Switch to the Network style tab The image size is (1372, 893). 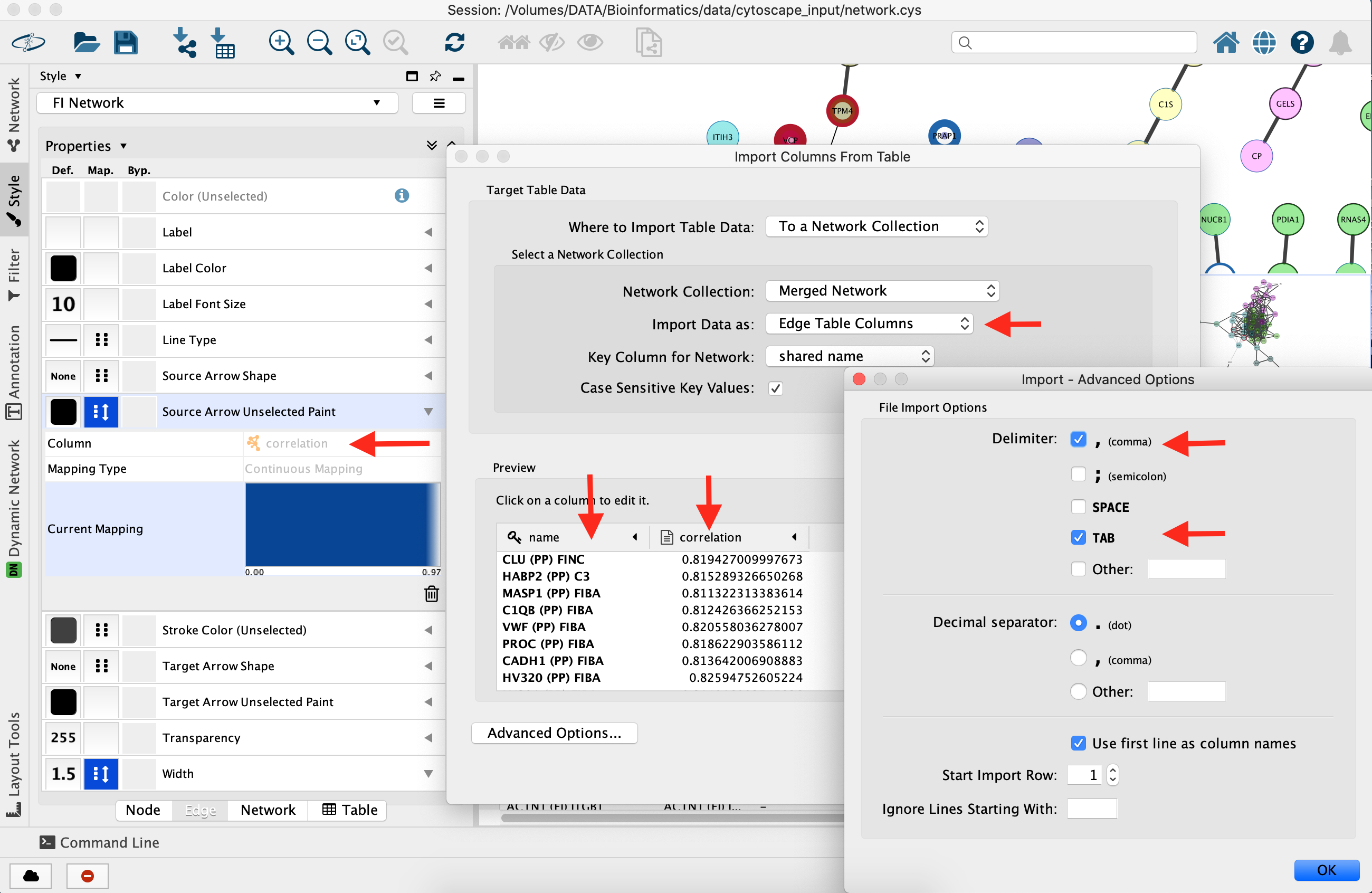tap(268, 810)
